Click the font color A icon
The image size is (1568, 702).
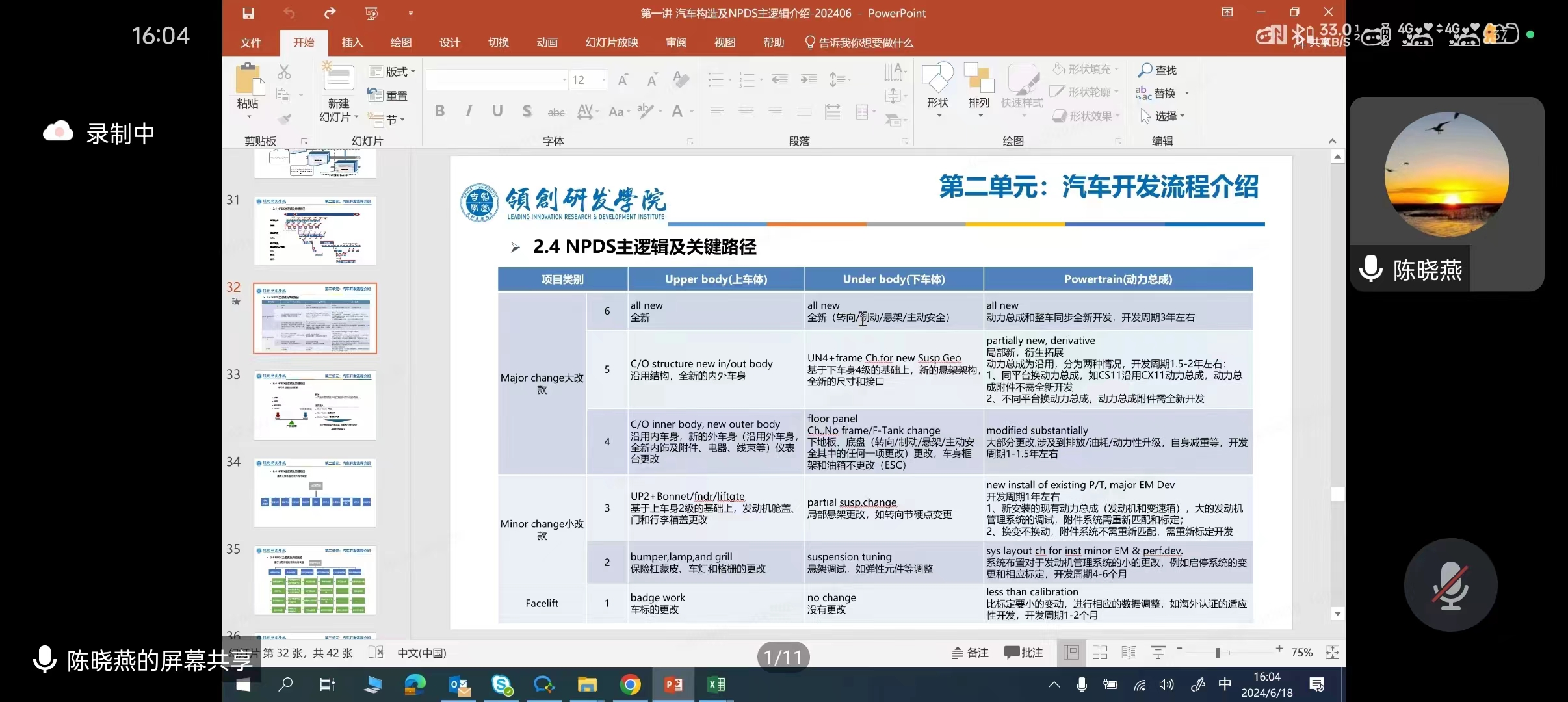(x=677, y=111)
